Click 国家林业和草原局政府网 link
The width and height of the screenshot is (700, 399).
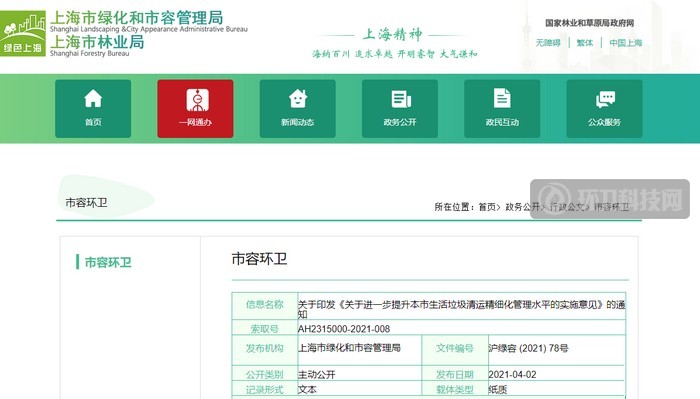point(589,23)
